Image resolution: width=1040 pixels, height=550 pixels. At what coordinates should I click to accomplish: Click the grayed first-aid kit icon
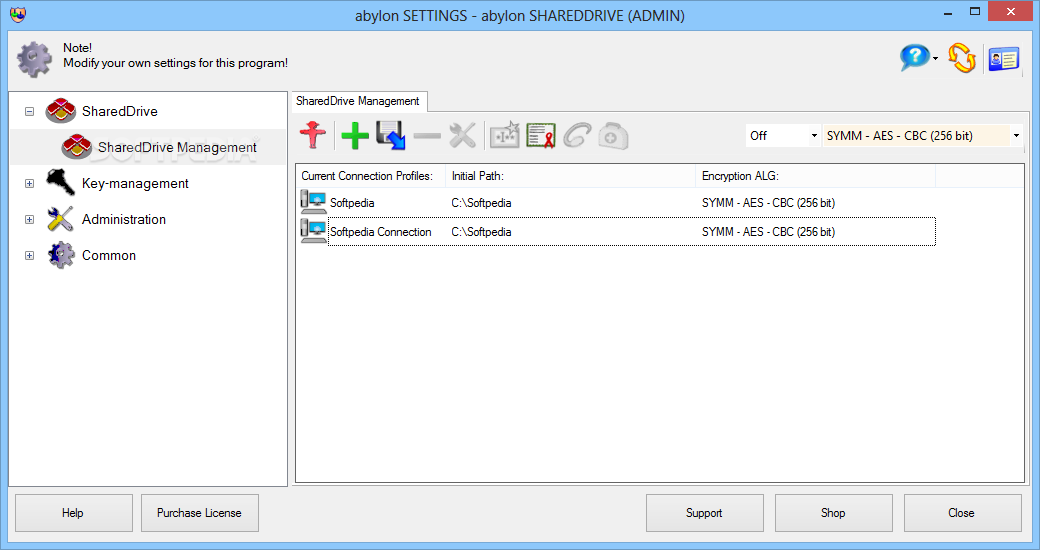pos(613,136)
